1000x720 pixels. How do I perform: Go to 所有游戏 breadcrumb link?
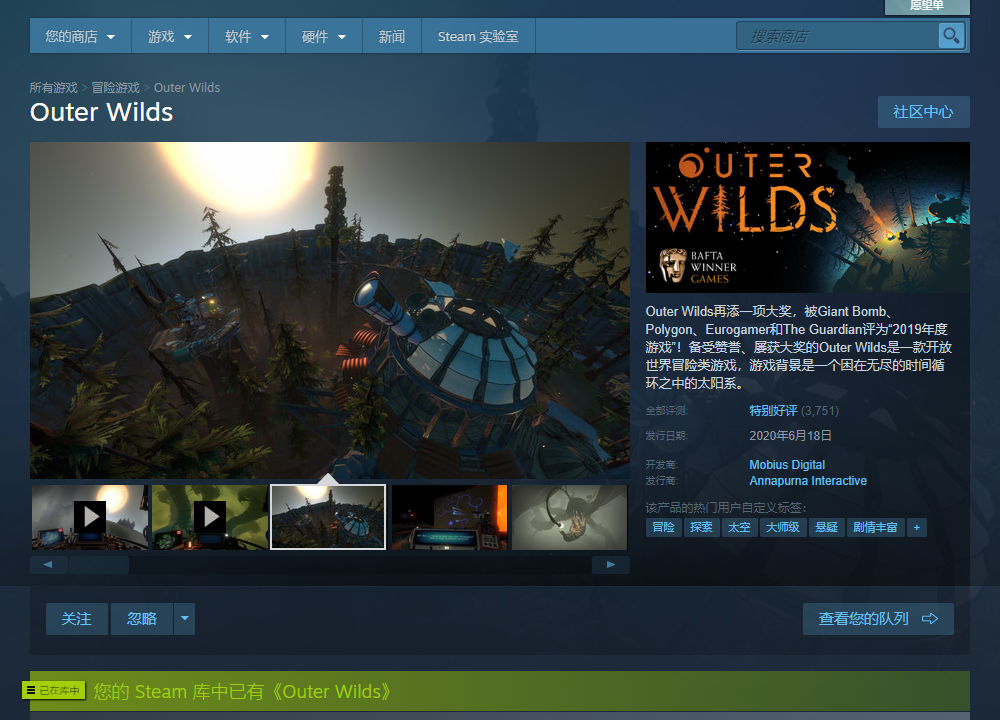pos(54,87)
